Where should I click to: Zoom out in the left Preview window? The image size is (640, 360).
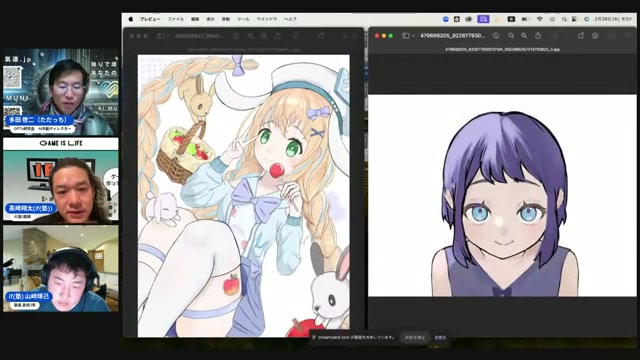(x=251, y=36)
